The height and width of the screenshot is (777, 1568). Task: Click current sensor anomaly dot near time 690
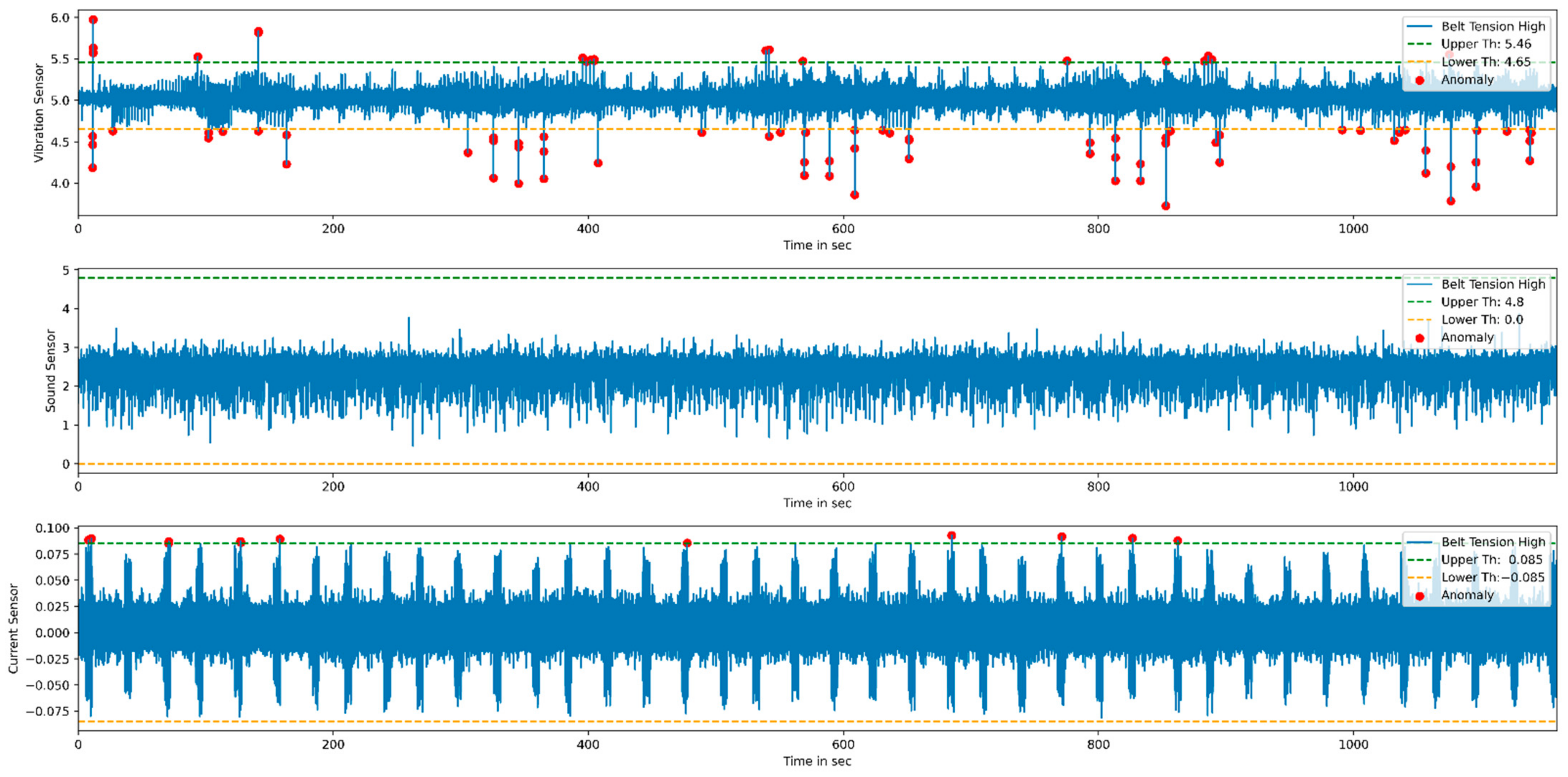[x=951, y=536]
